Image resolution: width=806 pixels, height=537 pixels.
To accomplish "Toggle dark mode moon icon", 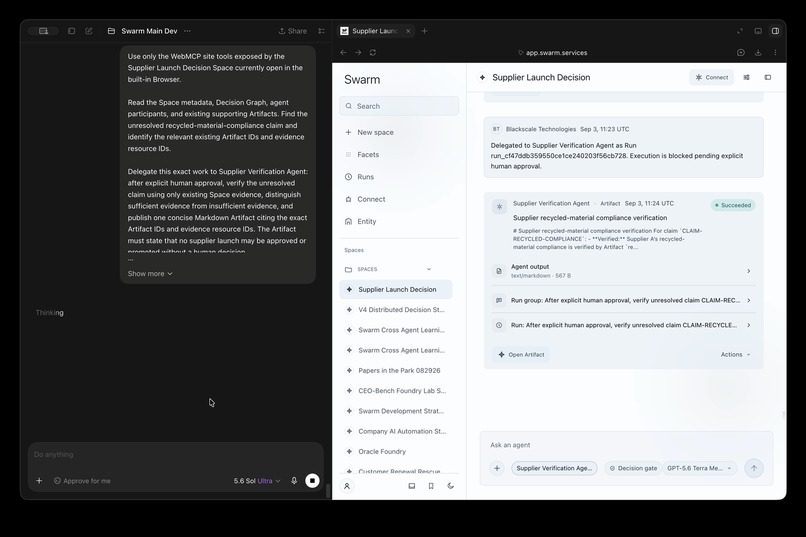I will 451,486.
